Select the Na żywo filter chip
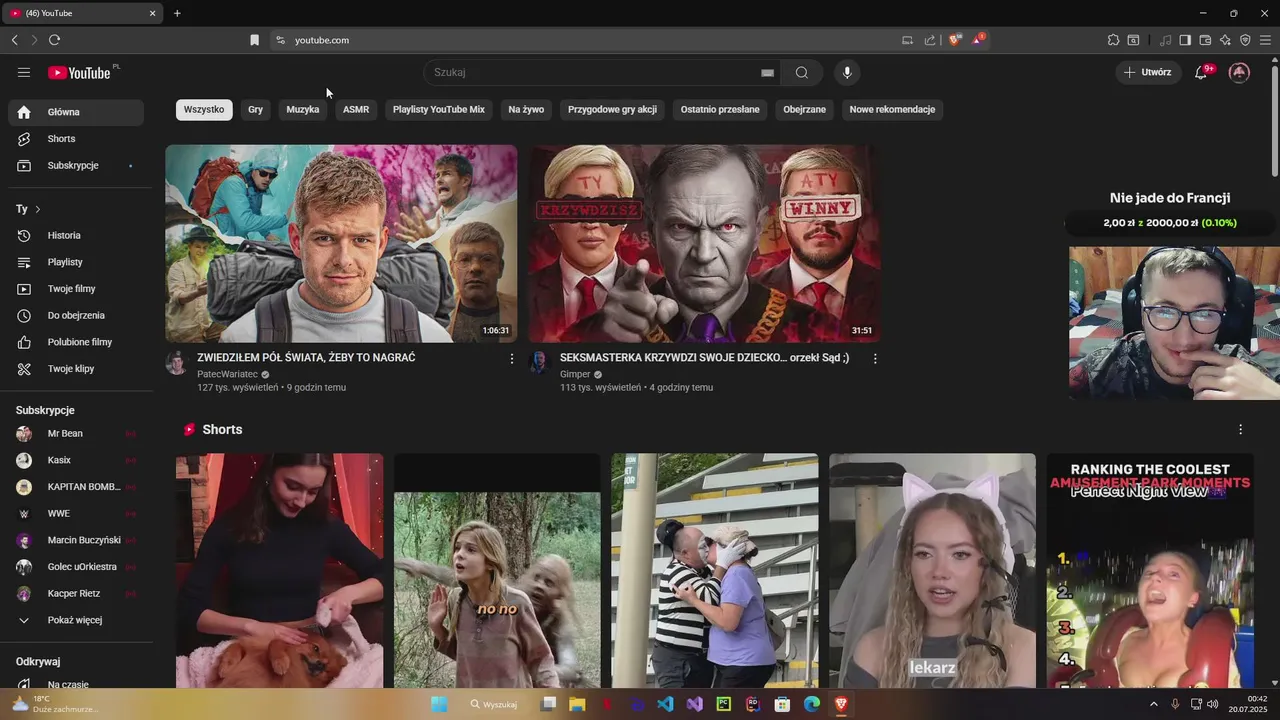The height and width of the screenshot is (720, 1280). 526,109
